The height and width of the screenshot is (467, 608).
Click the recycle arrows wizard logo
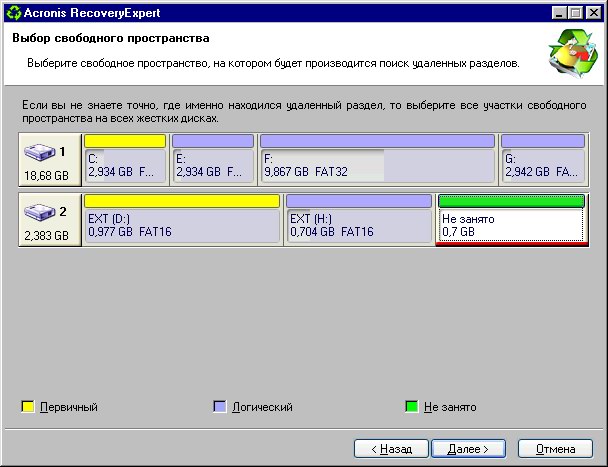[x=571, y=53]
